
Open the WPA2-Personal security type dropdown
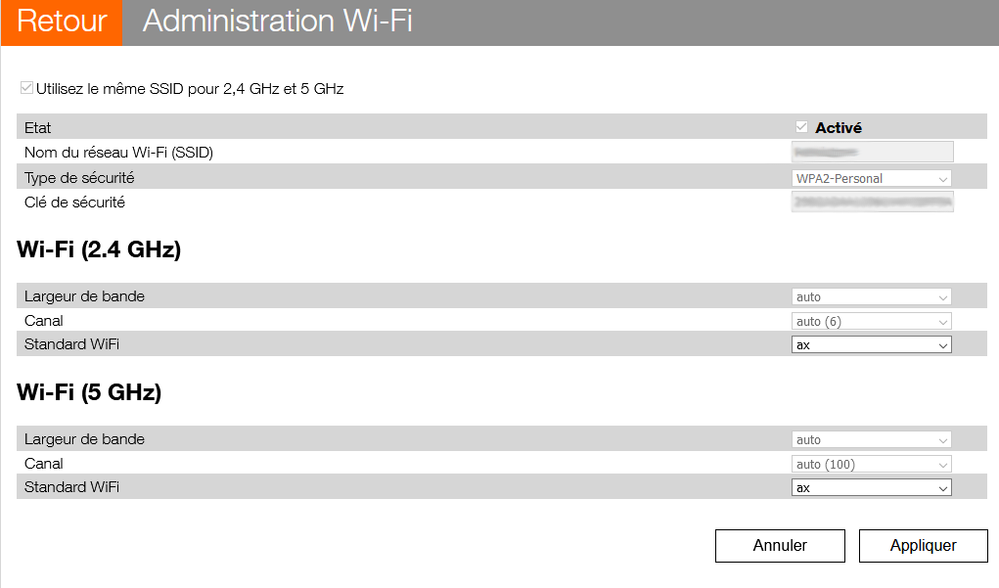tap(870, 177)
